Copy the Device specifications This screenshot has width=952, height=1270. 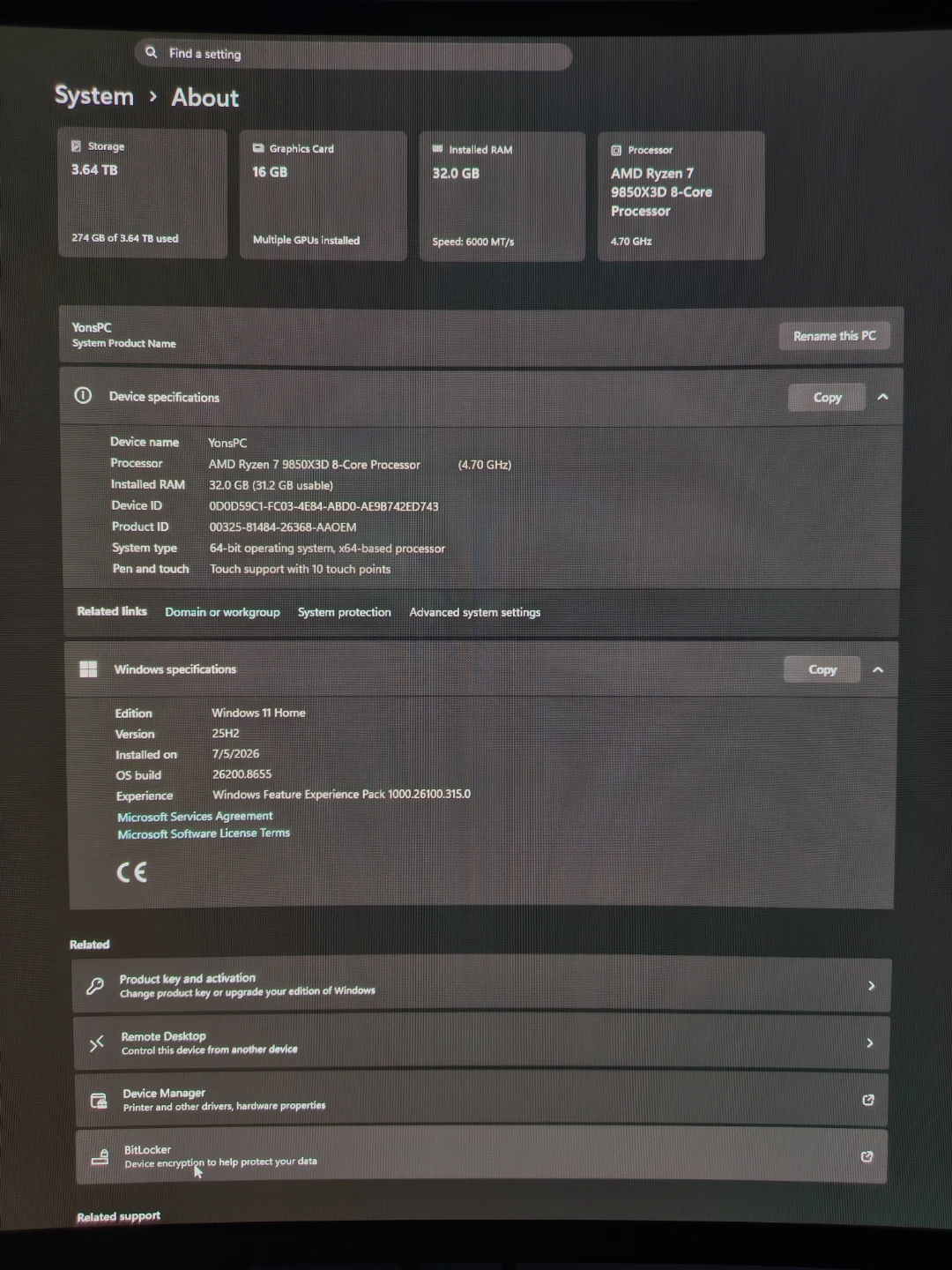click(827, 398)
